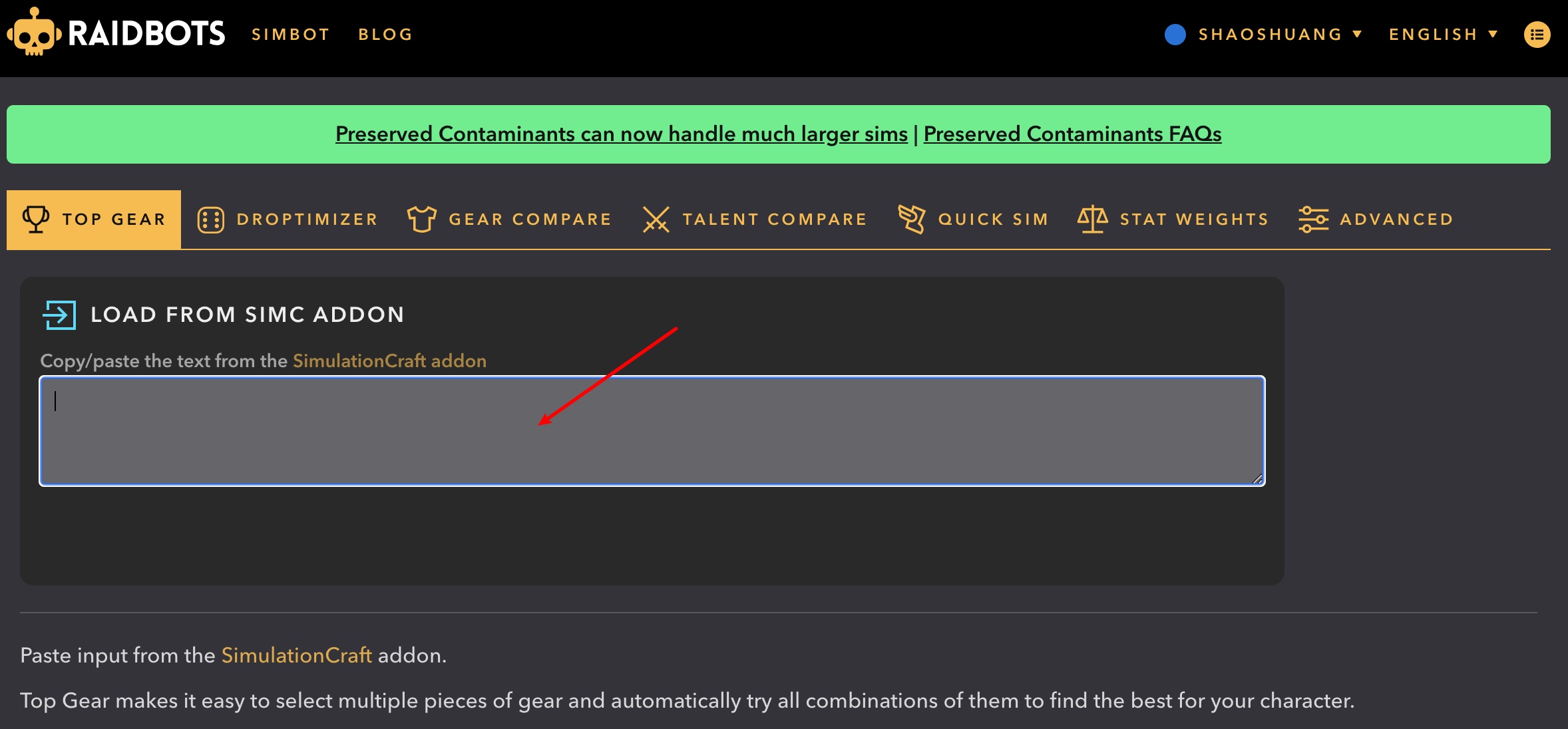Click the Quick Sim winged icon

point(911,219)
